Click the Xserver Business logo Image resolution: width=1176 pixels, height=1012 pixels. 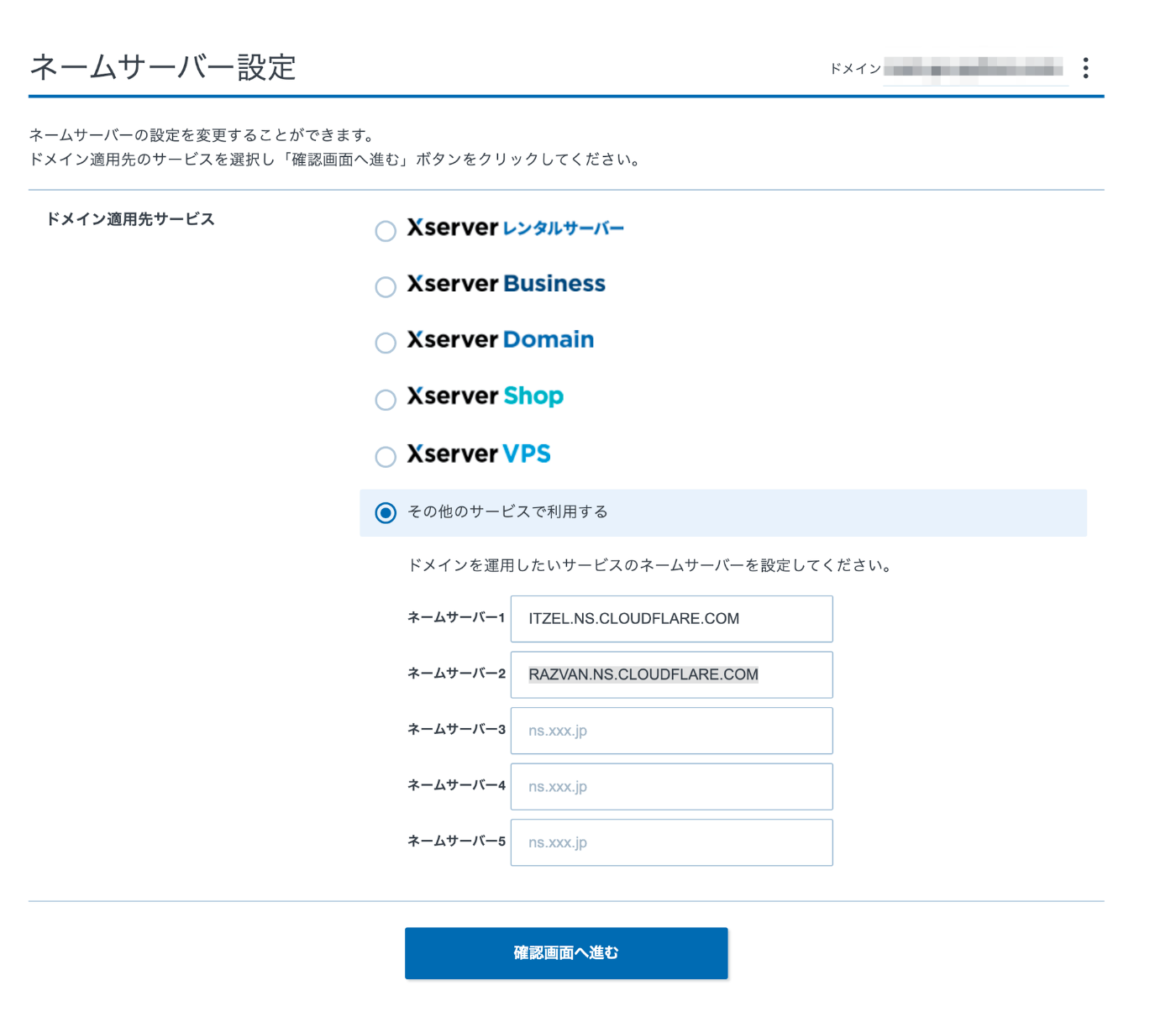506,284
